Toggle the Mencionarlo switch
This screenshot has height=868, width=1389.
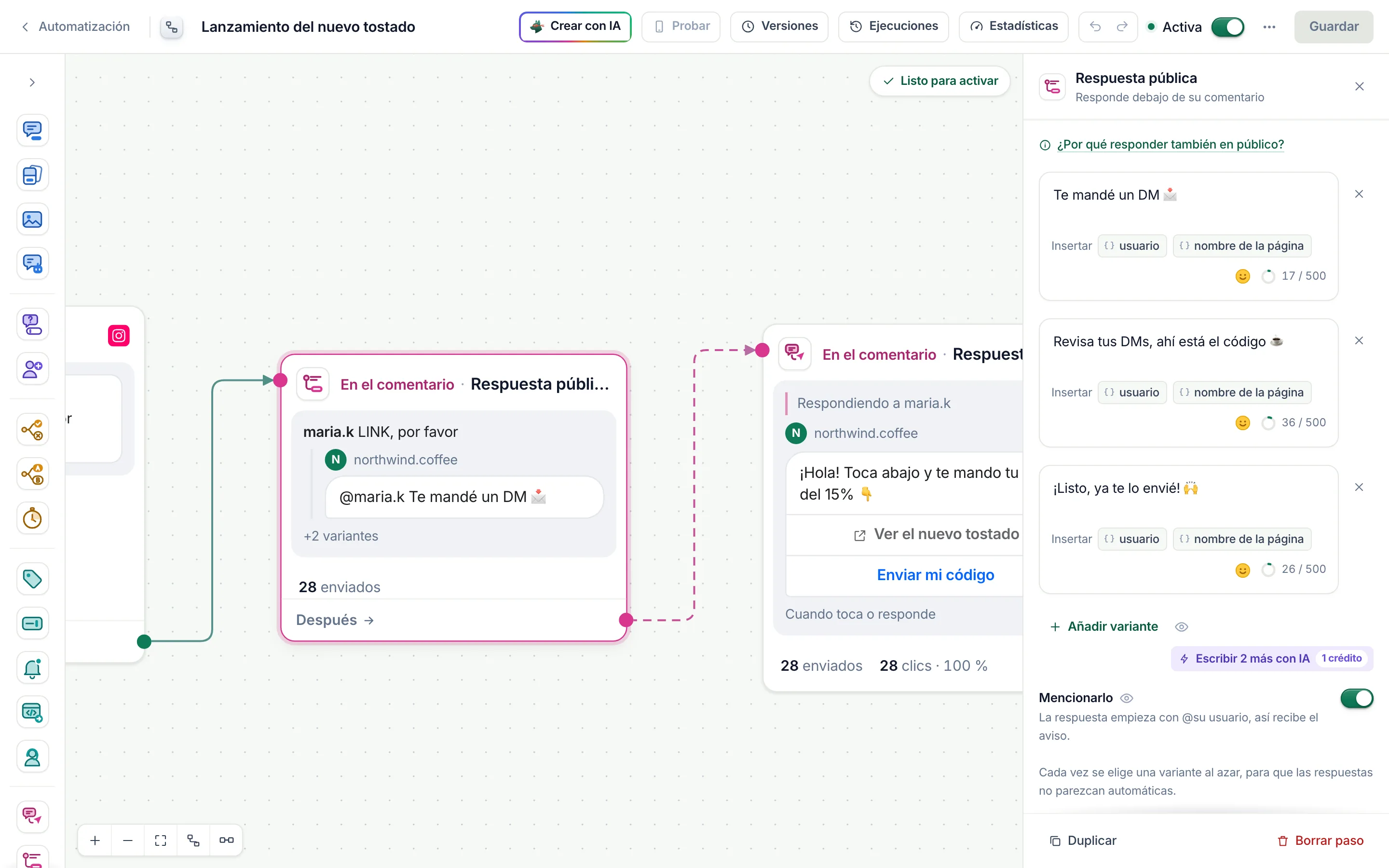[1357, 698]
